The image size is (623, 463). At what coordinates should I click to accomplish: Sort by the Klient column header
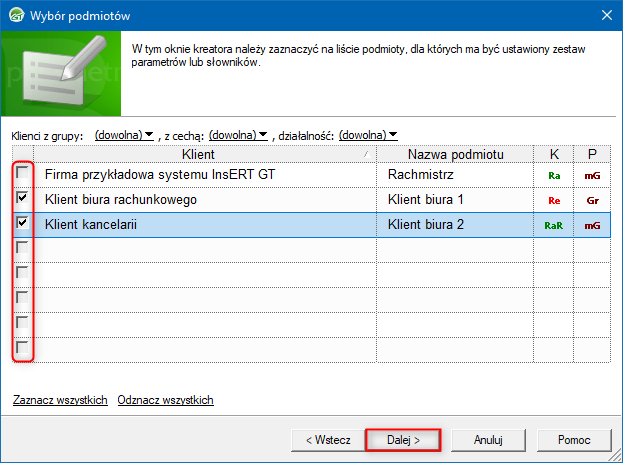click(x=205, y=154)
